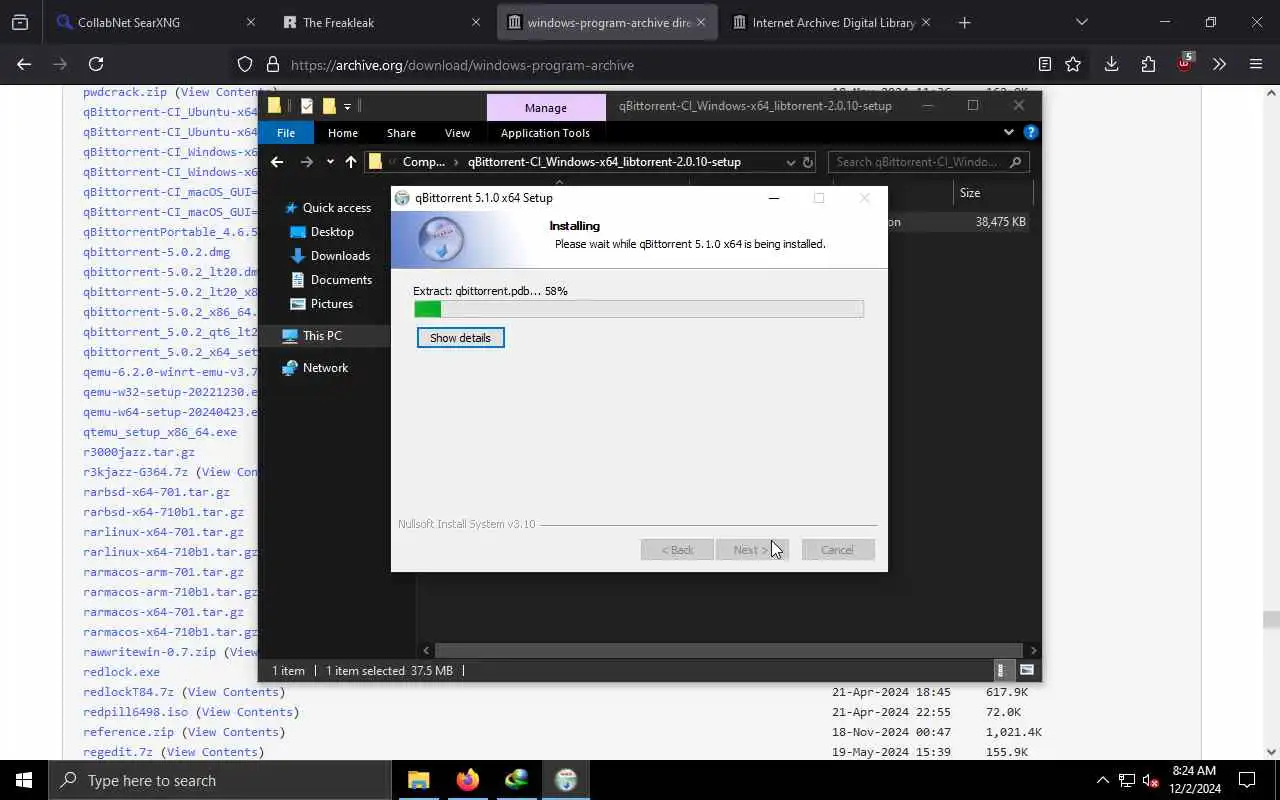Open Application Tools ribbon tab
1280x800 pixels.
click(x=545, y=133)
